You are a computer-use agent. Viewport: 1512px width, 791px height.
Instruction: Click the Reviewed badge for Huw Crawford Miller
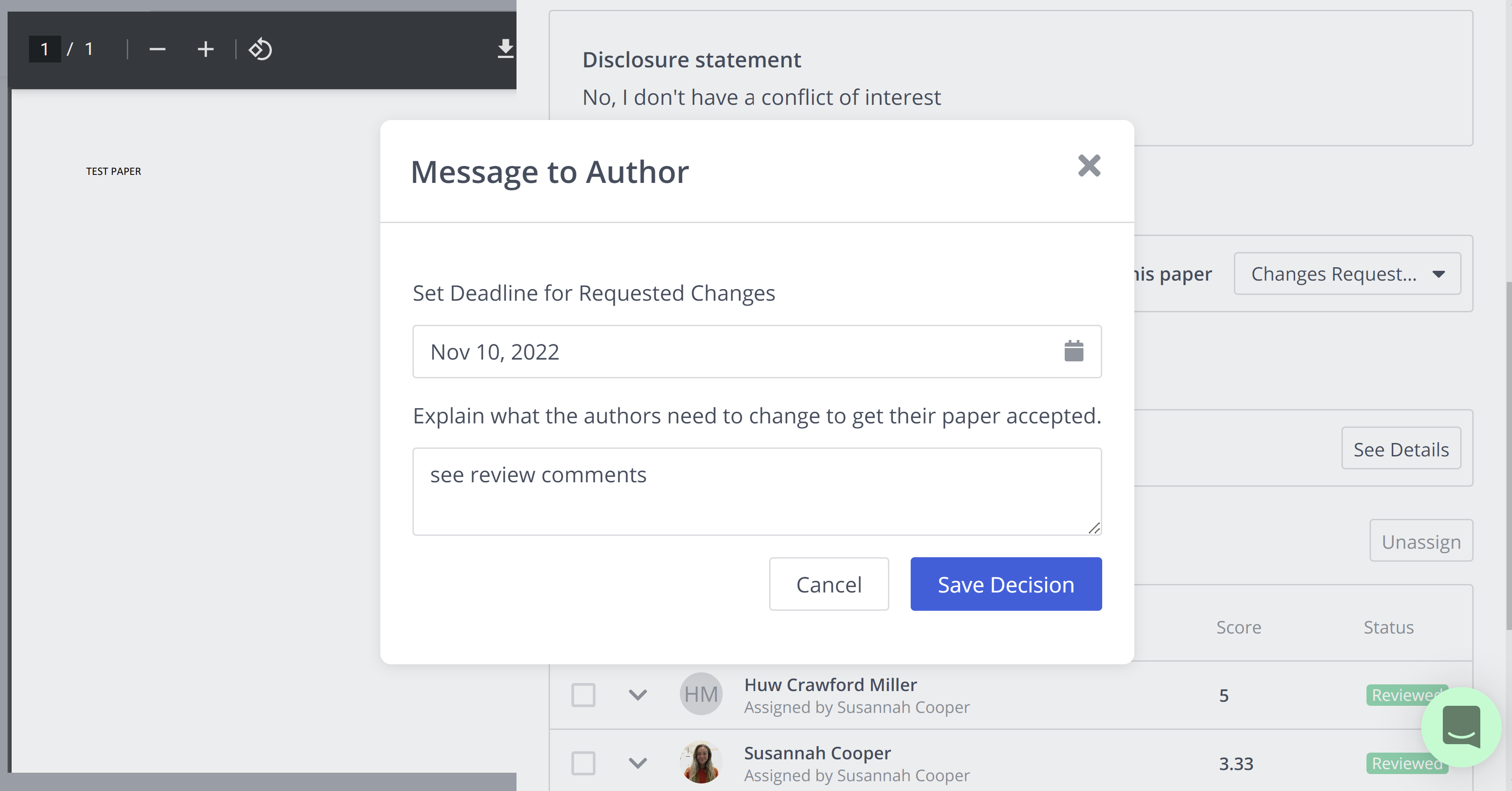coord(1406,695)
